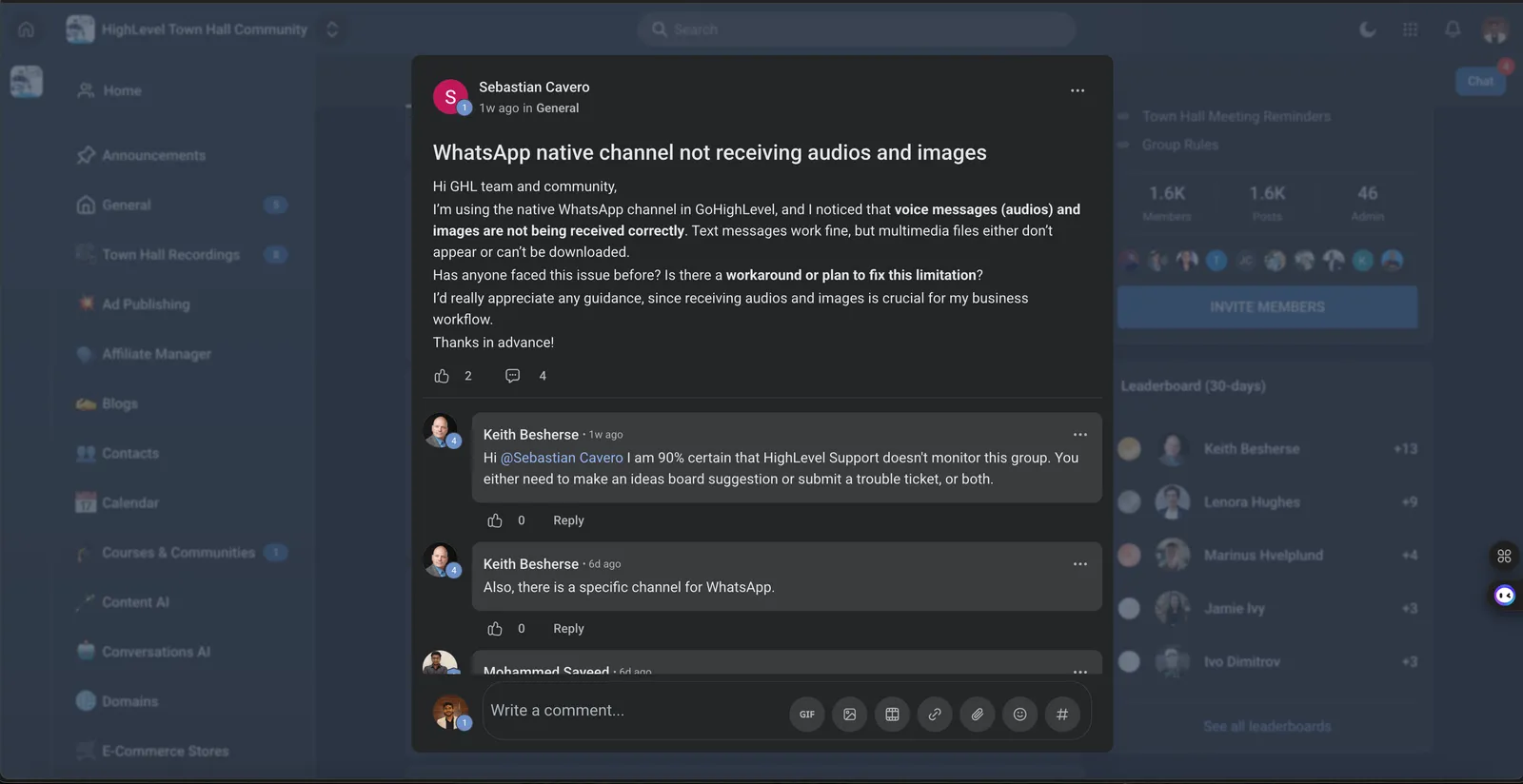Open options for Keith's 6d ago comment
This screenshot has width=1523, height=784.
(x=1080, y=564)
